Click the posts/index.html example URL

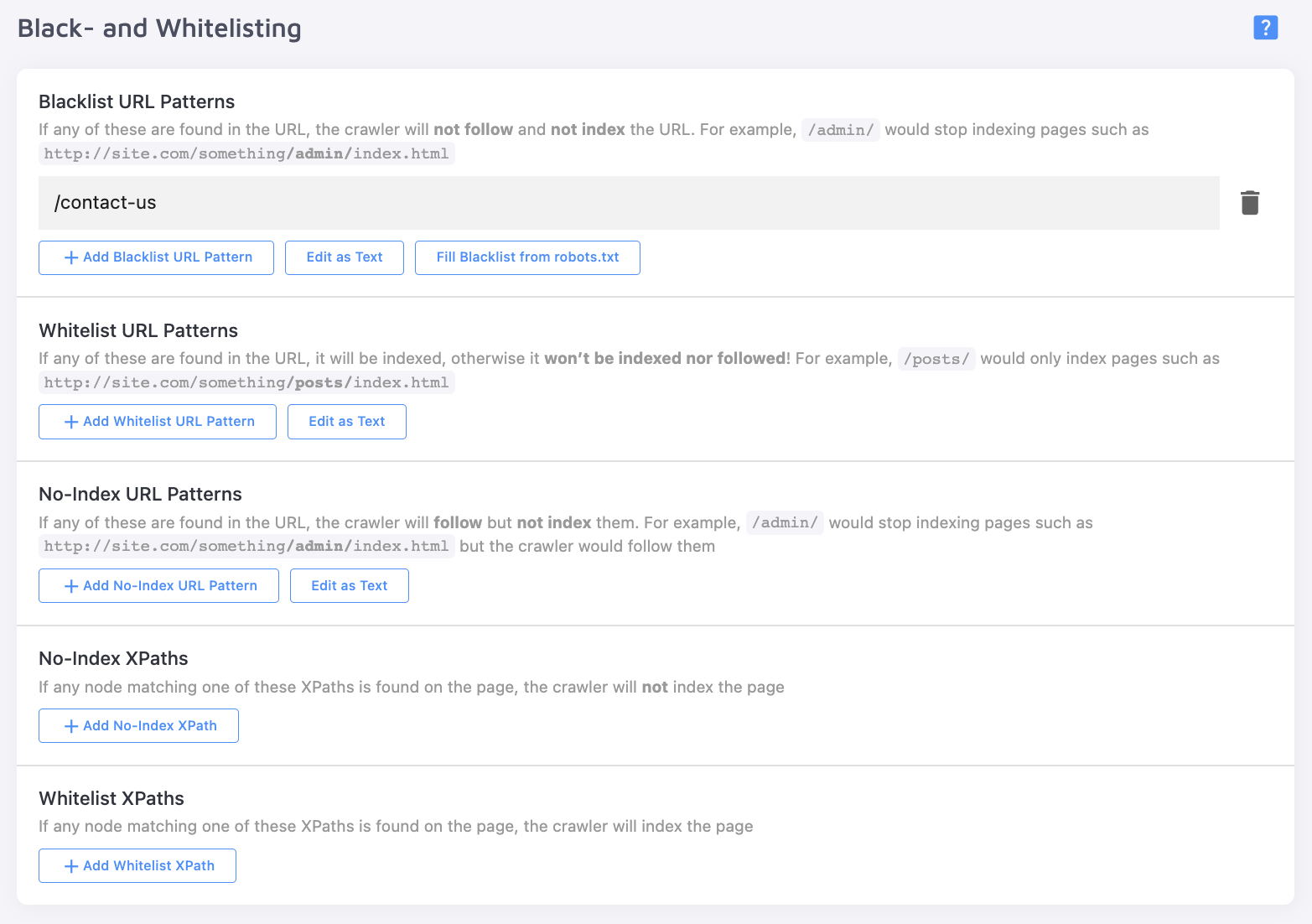click(x=246, y=383)
